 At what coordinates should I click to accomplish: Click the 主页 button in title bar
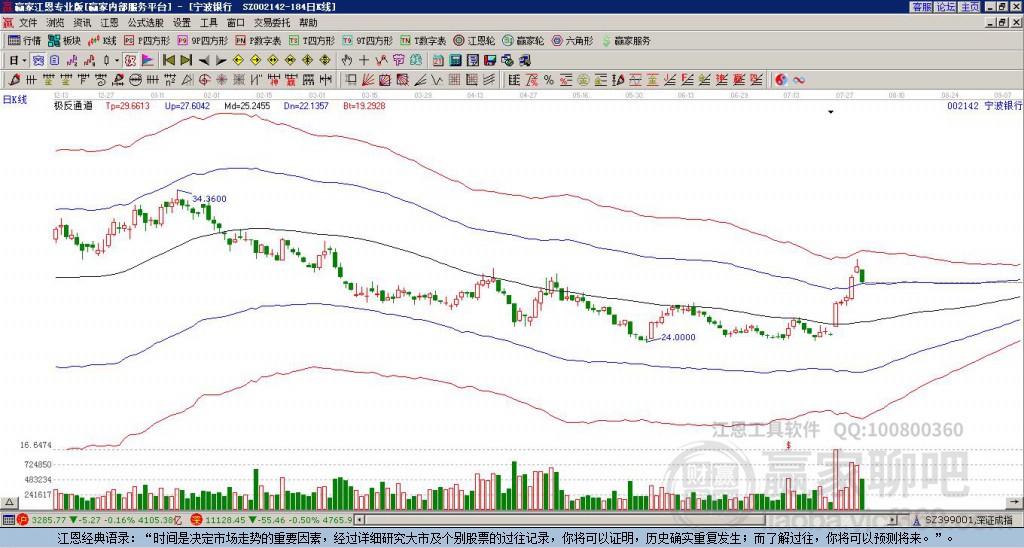point(970,7)
